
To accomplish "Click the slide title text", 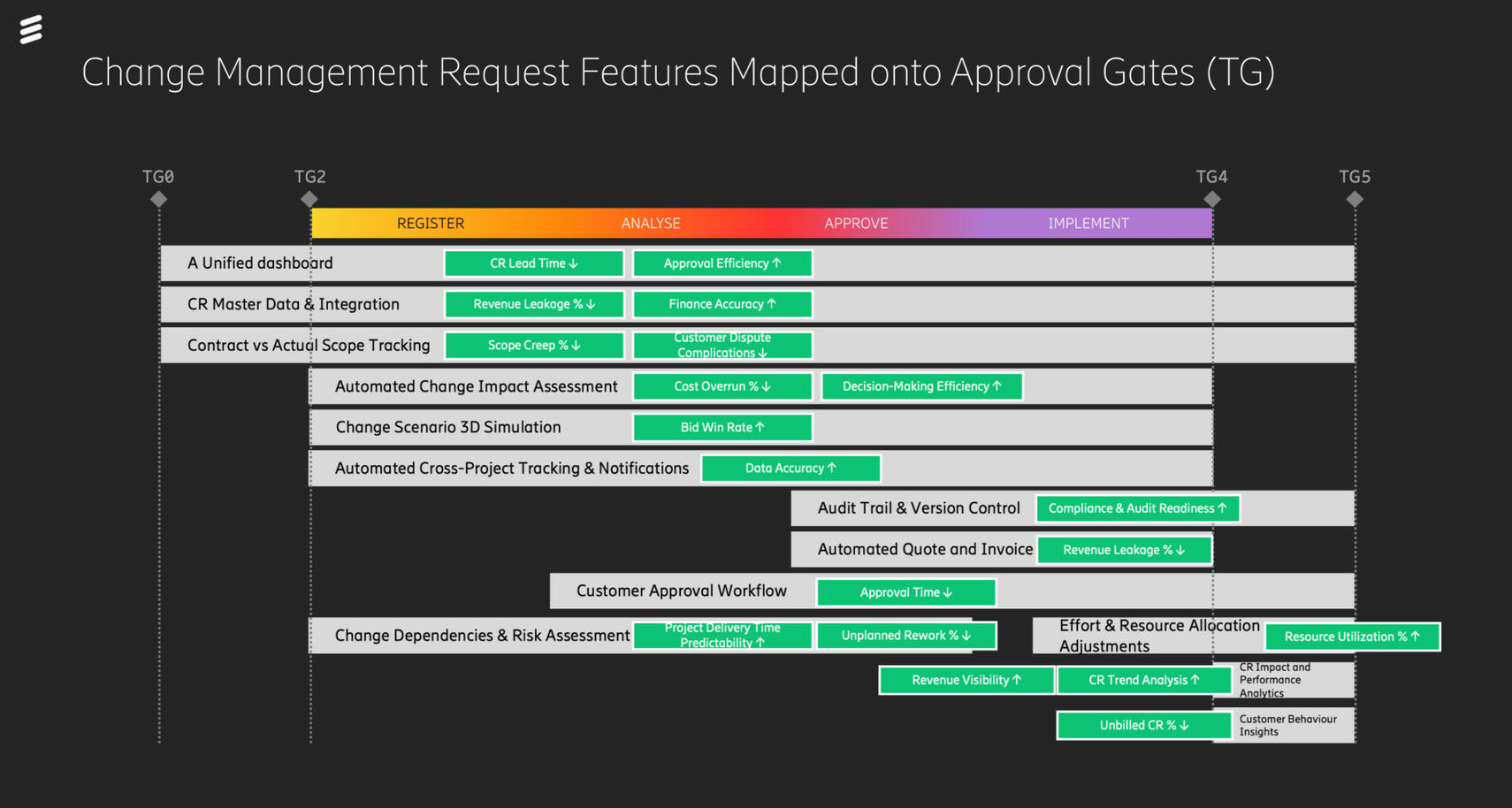I will (x=678, y=72).
